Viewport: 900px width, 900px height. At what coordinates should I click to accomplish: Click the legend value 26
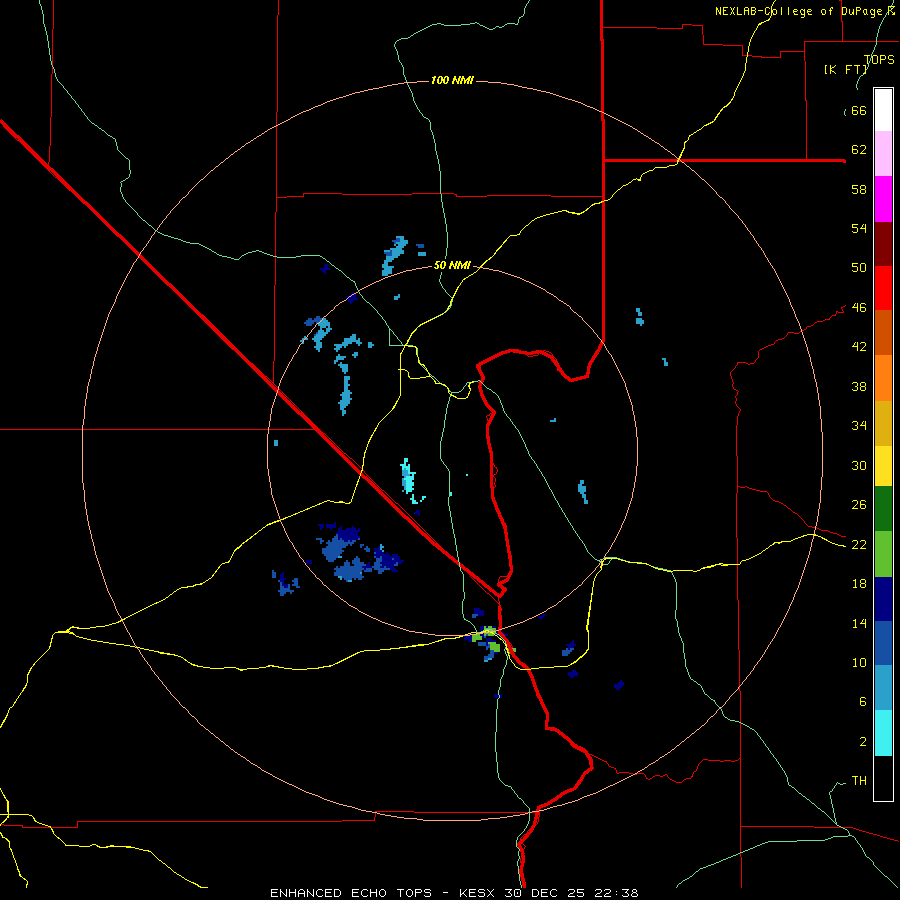pyautogui.click(x=859, y=505)
